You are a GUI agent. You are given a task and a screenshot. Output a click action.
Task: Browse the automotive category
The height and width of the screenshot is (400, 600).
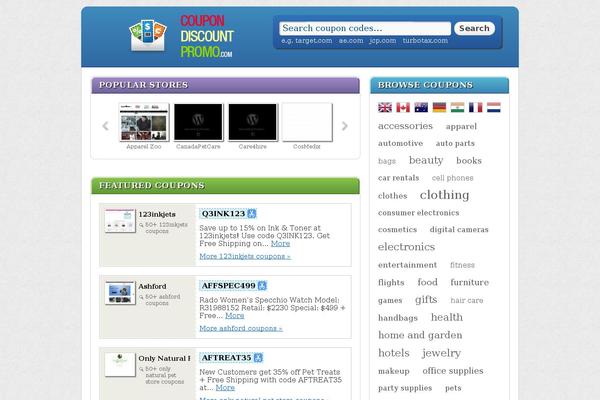(x=400, y=143)
